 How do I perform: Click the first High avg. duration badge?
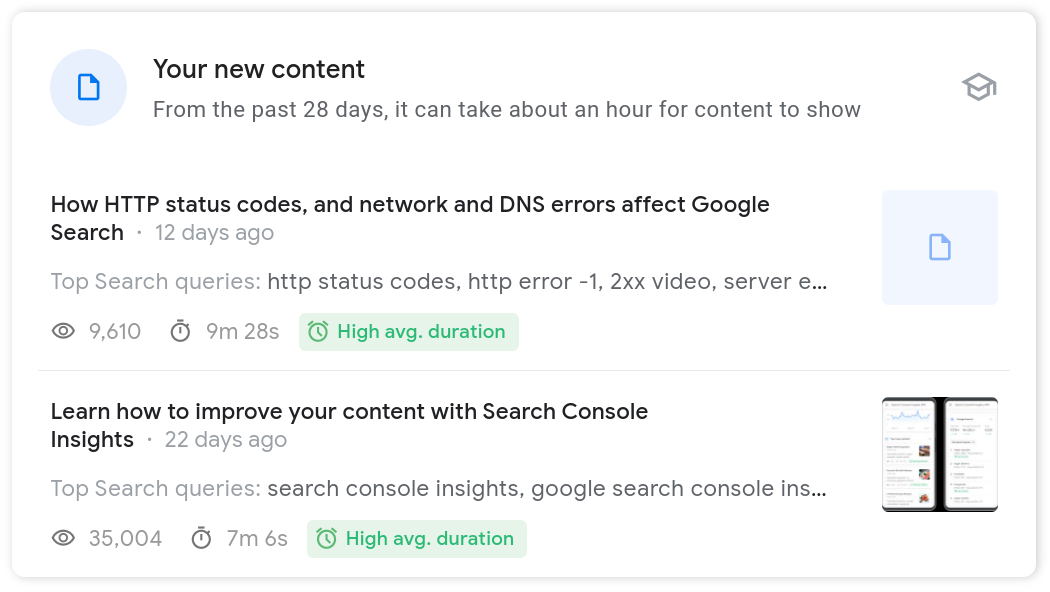tap(409, 331)
